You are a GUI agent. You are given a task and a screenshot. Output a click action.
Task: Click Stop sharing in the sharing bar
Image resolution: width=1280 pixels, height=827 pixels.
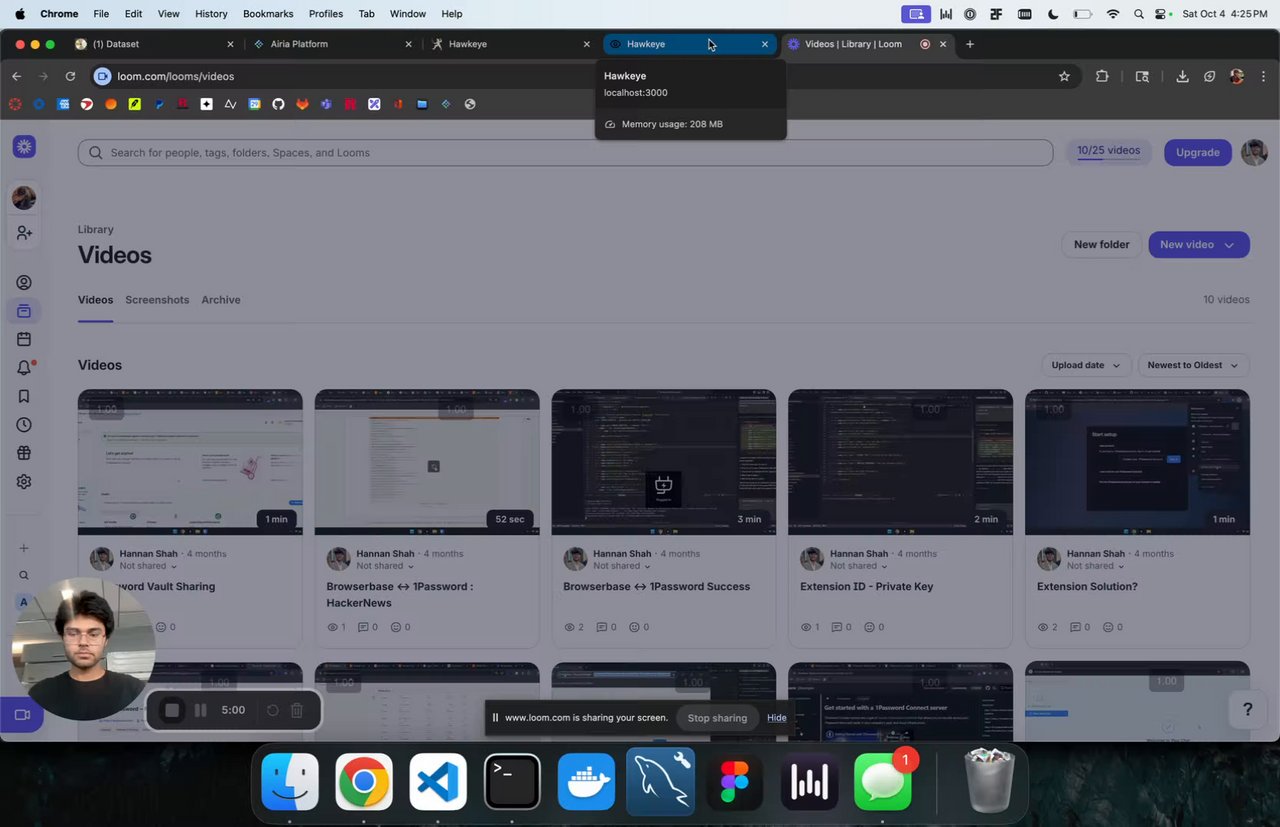pos(717,718)
